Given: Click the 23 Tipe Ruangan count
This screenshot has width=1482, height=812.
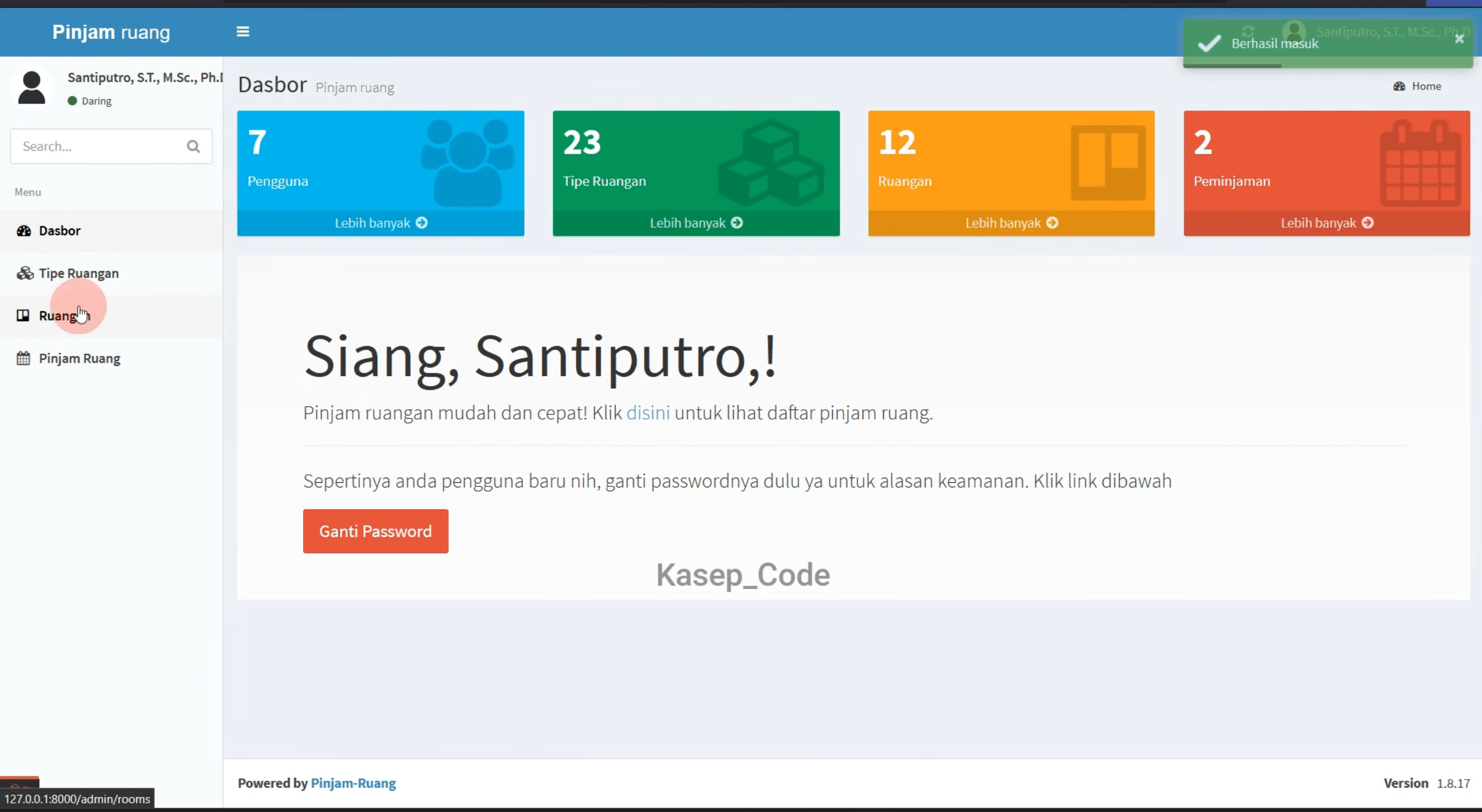Looking at the screenshot, I should 582,142.
